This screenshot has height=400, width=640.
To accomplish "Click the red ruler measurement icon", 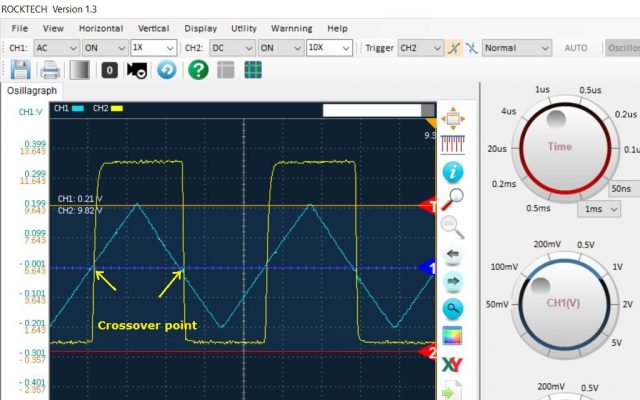I will 453,144.
